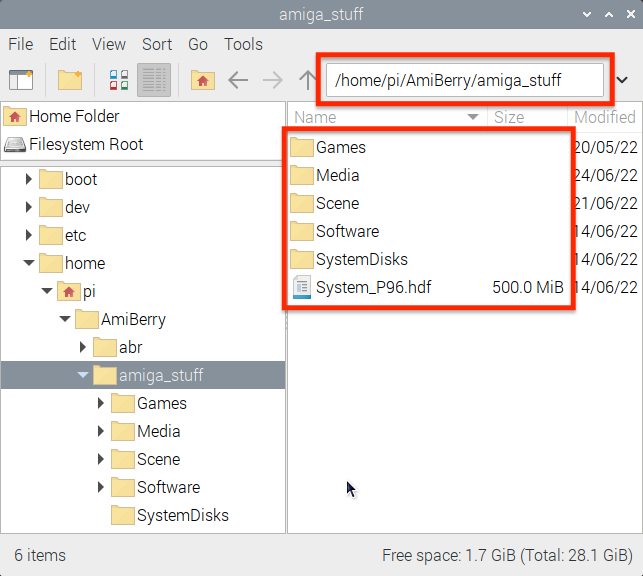The width and height of the screenshot is (643, 576).
Task: Open the Sort menu
Action: (x=157, y=44)
